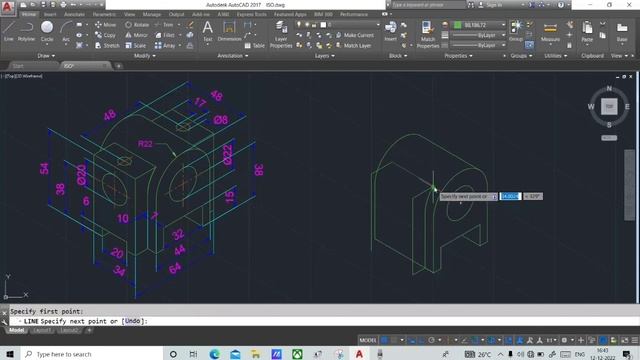The height and width of the screenshot is (360, 640).
Task: Open the Home ribbon tab
Action: pos(29,14)
